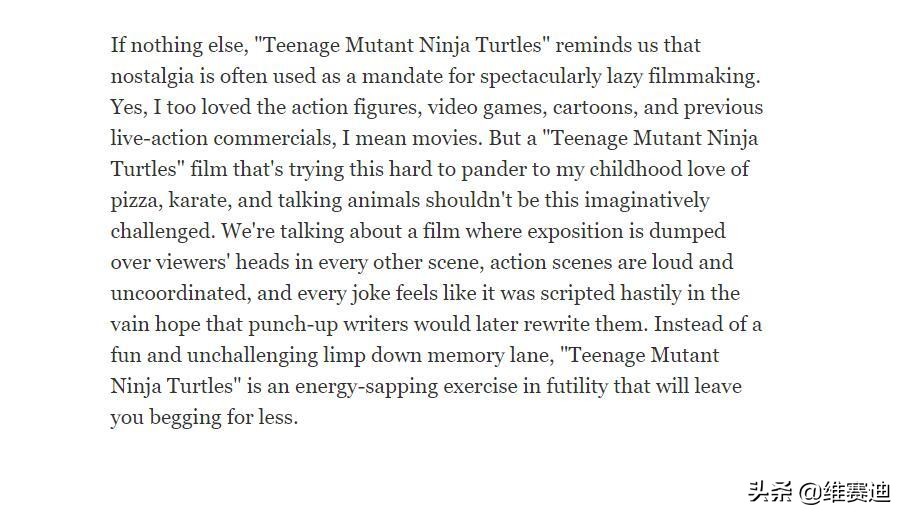Click the word "dumped" at the line end
Image resolution: width=906 pixels, height=518 pixels.
[x=687, y=232]
